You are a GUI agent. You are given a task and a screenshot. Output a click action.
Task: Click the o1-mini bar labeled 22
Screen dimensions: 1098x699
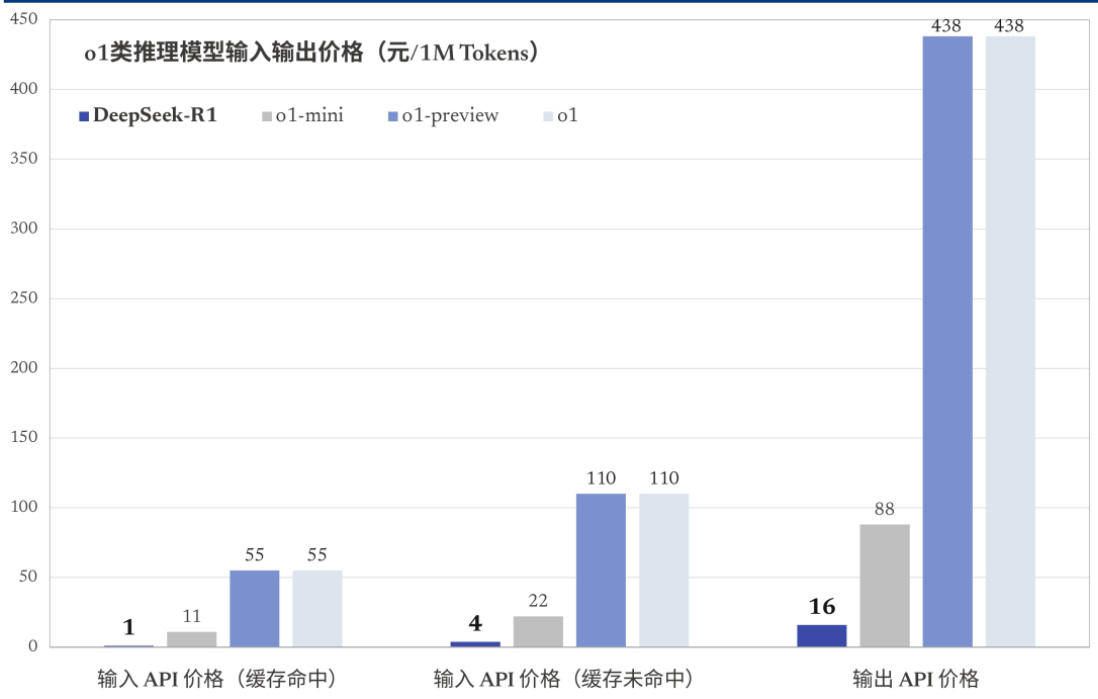538,631
